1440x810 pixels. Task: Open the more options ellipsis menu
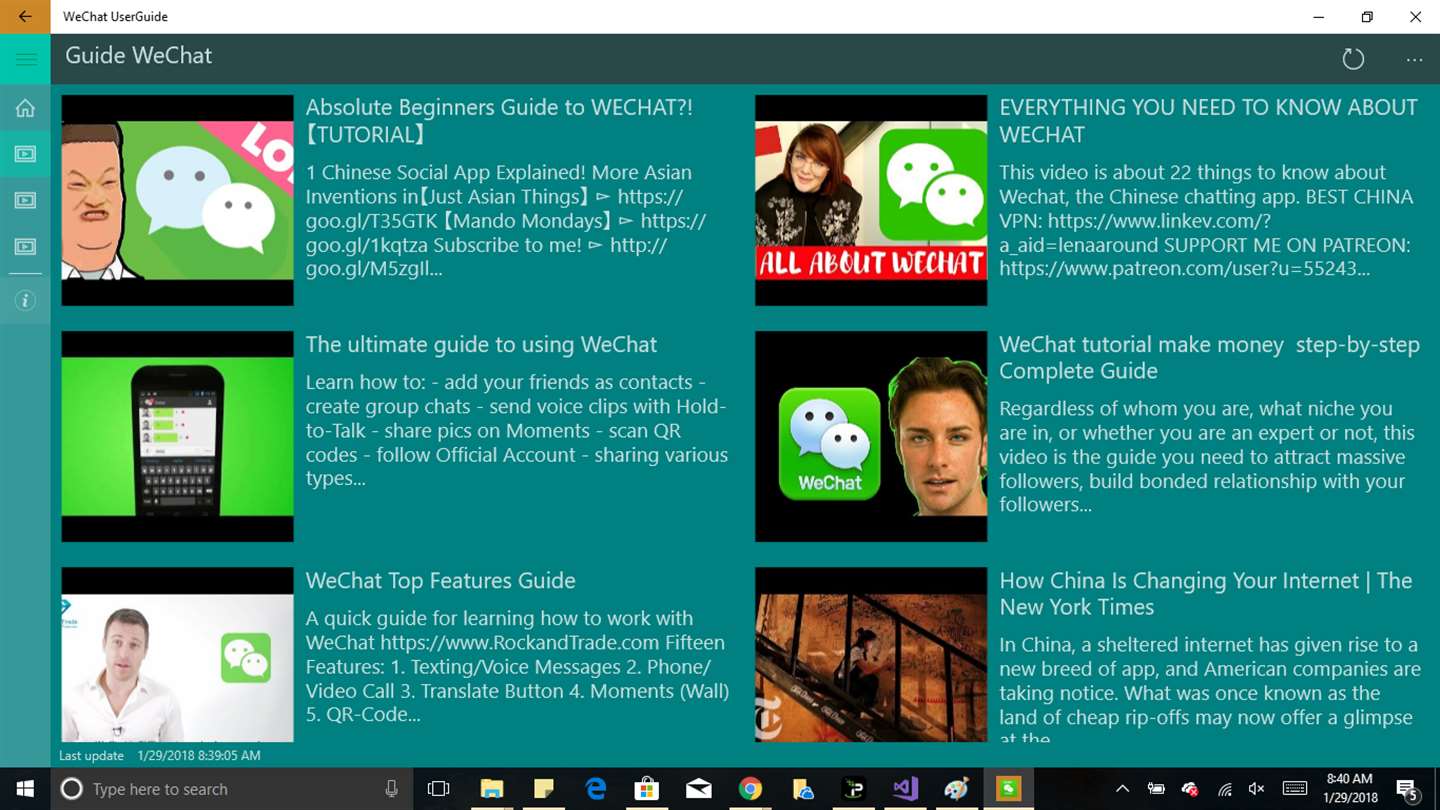point(1414,59)
